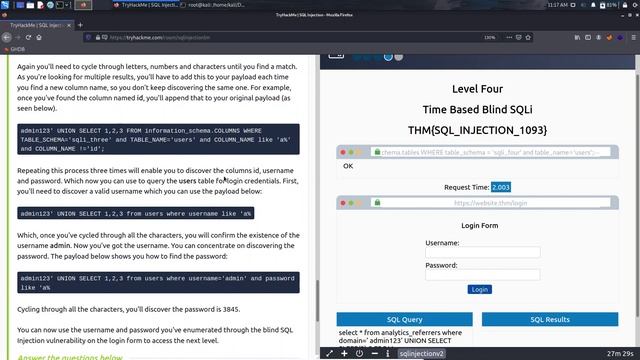Click the OK response text
This screenshot has height=360, width=640.
click(x=348, y=166)
